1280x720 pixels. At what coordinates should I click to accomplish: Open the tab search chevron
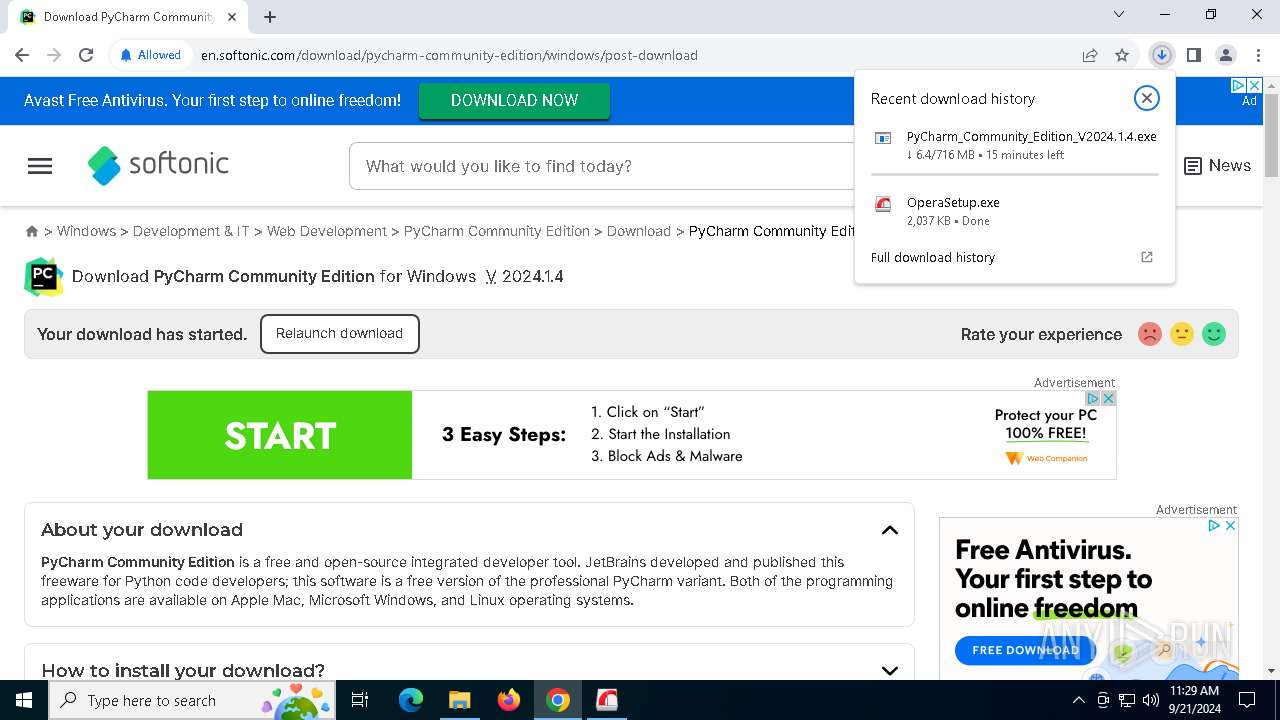pyautogui.click(x=1119, y=14)
